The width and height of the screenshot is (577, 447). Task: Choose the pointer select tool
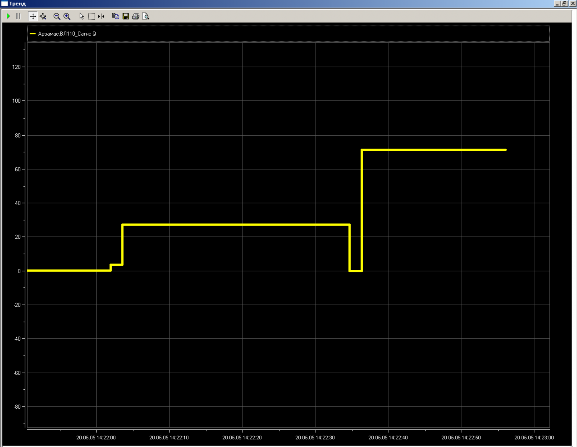point(81,16)
